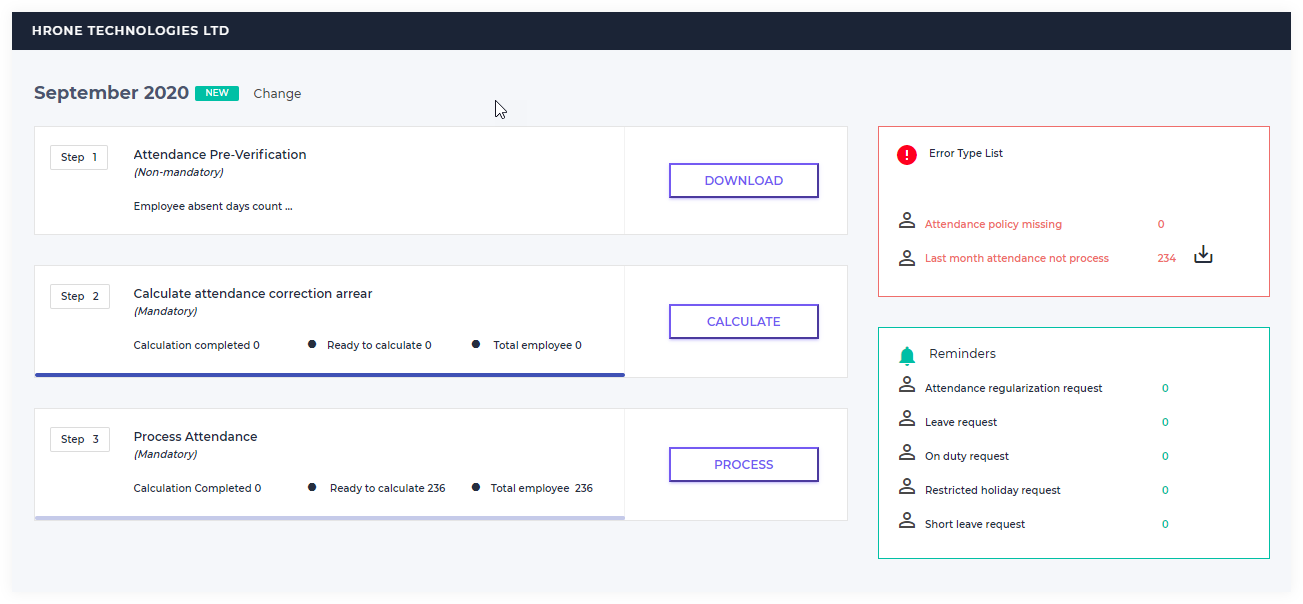Screen dimensions: 1303x604
Task: Click the DOWNLOAD button for Attendance Pre-Verification
Action: coord(744,181)
